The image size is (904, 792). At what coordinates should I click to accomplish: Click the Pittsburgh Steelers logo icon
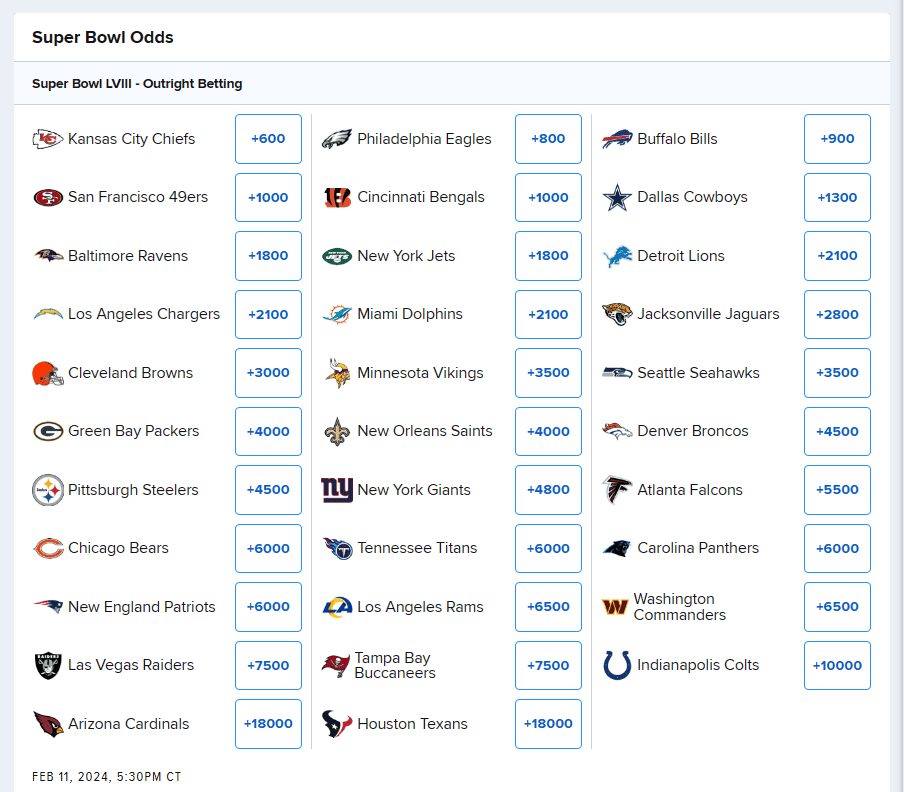click(47, 490)
